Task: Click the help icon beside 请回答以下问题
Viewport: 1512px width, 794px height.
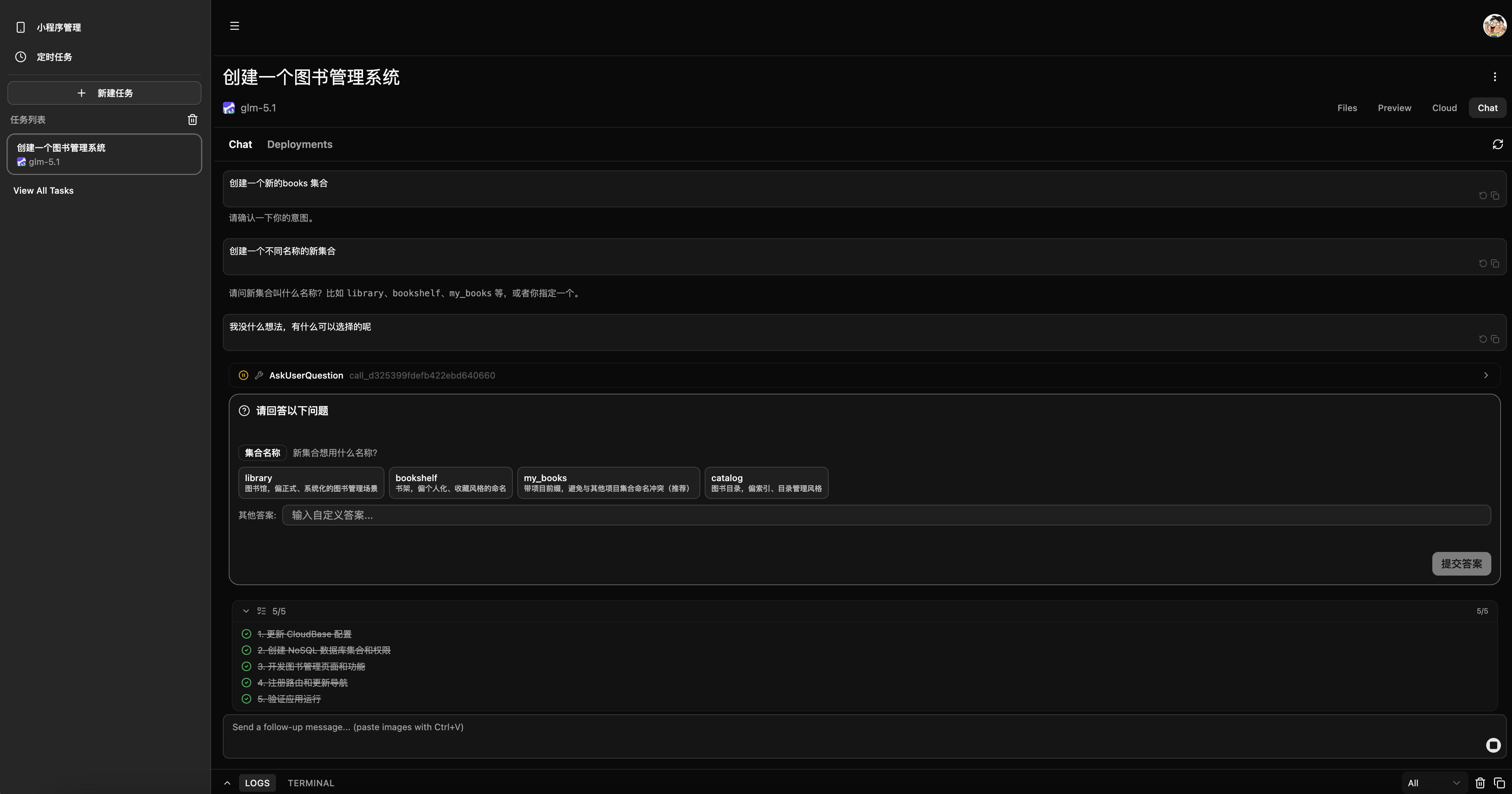Action: pos(244,411)
